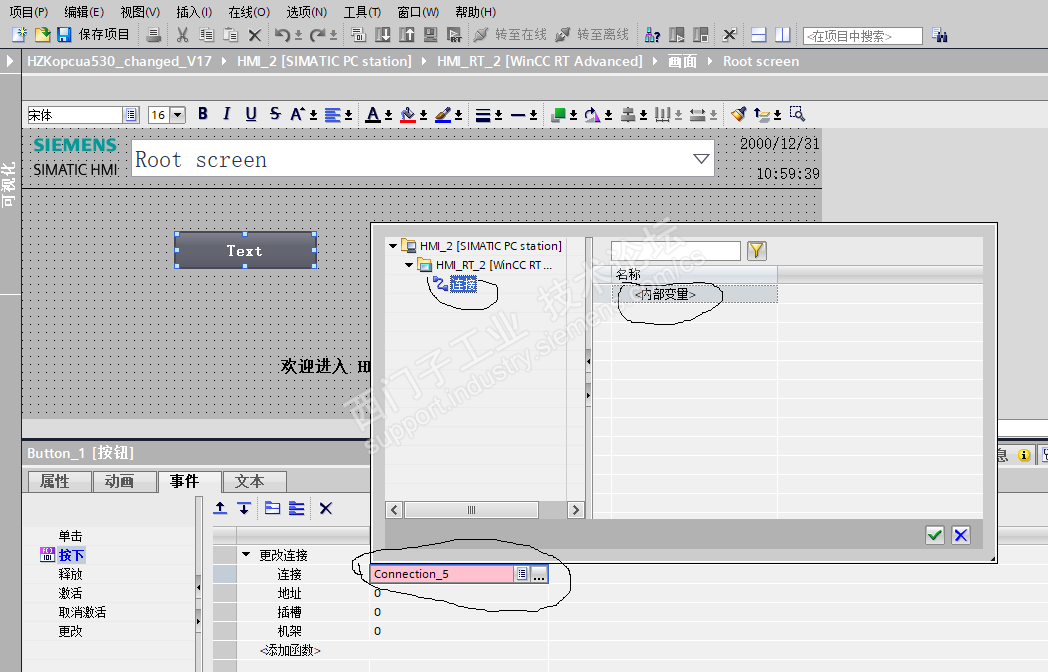Click the undo arrow icon
The image size is (1048, 672).
[283, 35]
